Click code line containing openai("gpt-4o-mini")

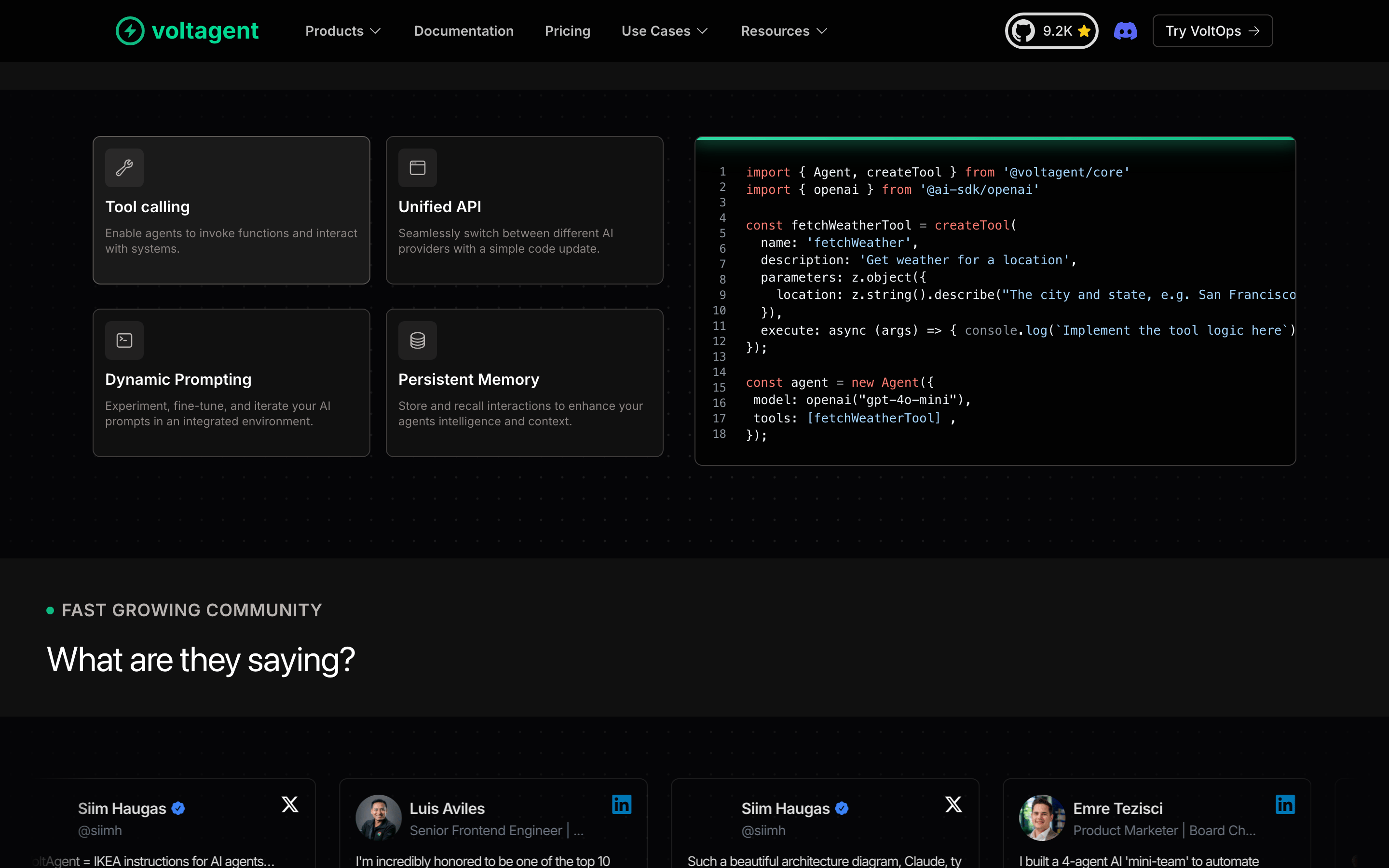(862, 400)
